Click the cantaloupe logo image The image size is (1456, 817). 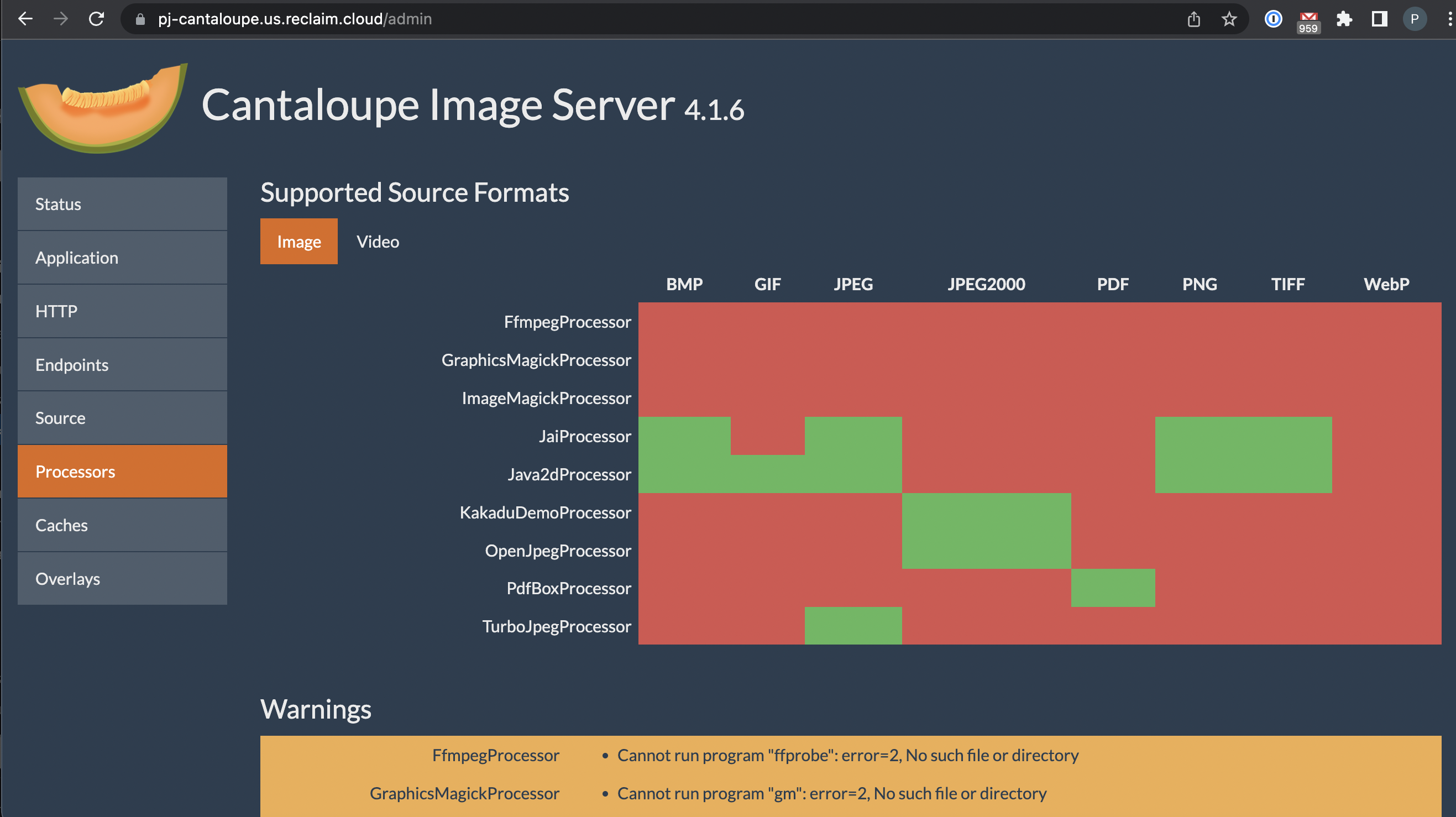tap(103, 107)
